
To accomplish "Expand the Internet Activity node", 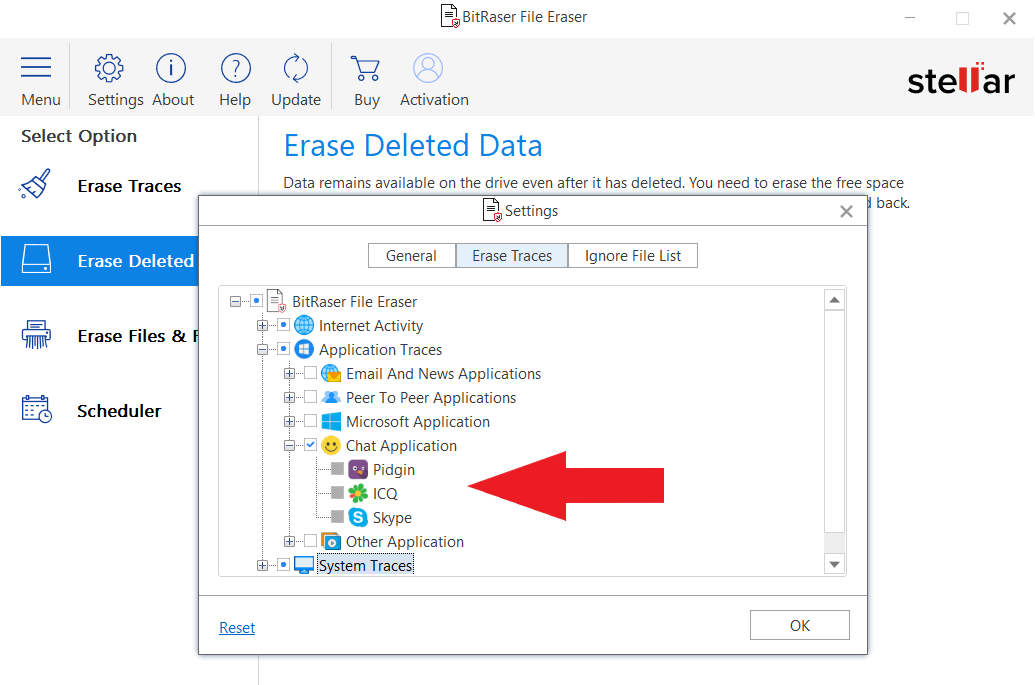I will [x=262, y=325].
